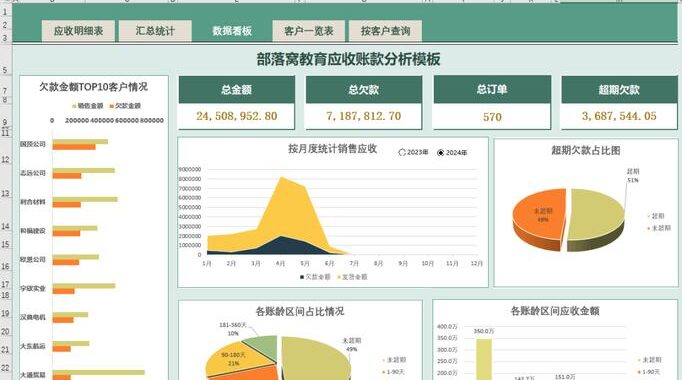The height and width of the screenshot is (380, 682).
Task: Click the orange 欠款金额 legend in TOP10 chart
Action: pyautogui.click(x=125, y=106)
